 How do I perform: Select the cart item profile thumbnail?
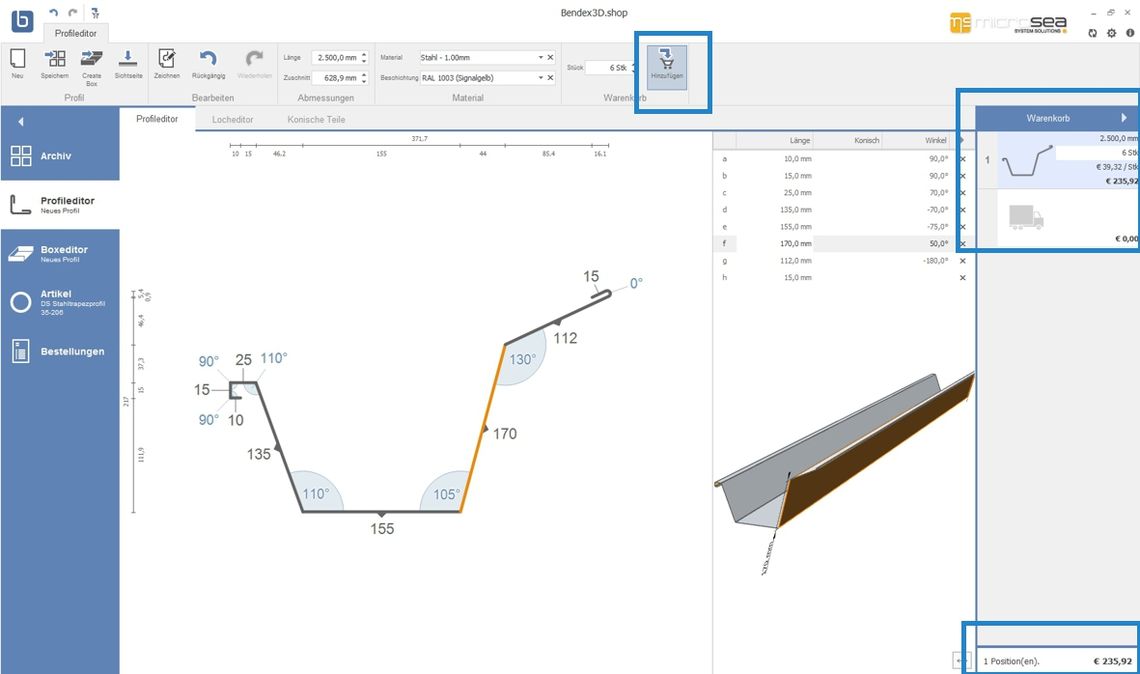pos(1026,161)
